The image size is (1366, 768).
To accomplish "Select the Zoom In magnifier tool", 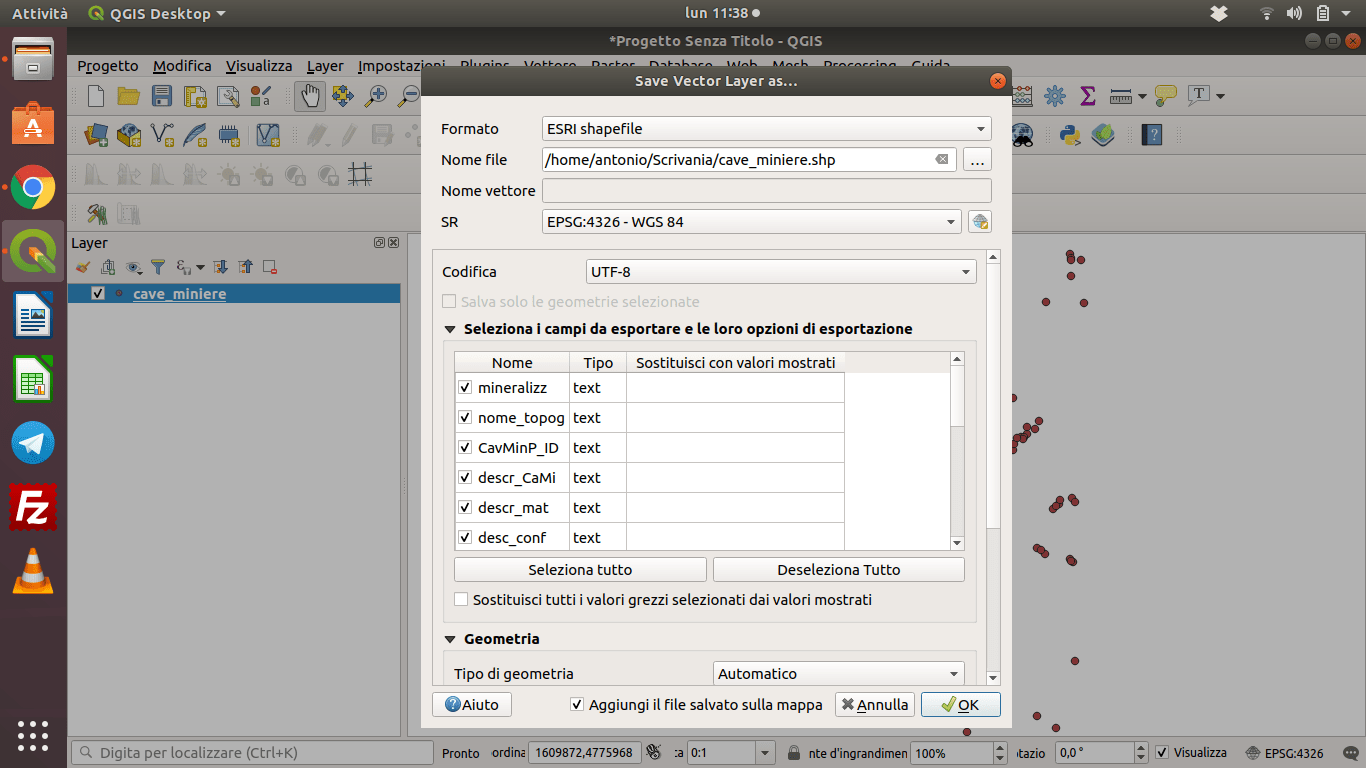I will [x=375, y=96].
